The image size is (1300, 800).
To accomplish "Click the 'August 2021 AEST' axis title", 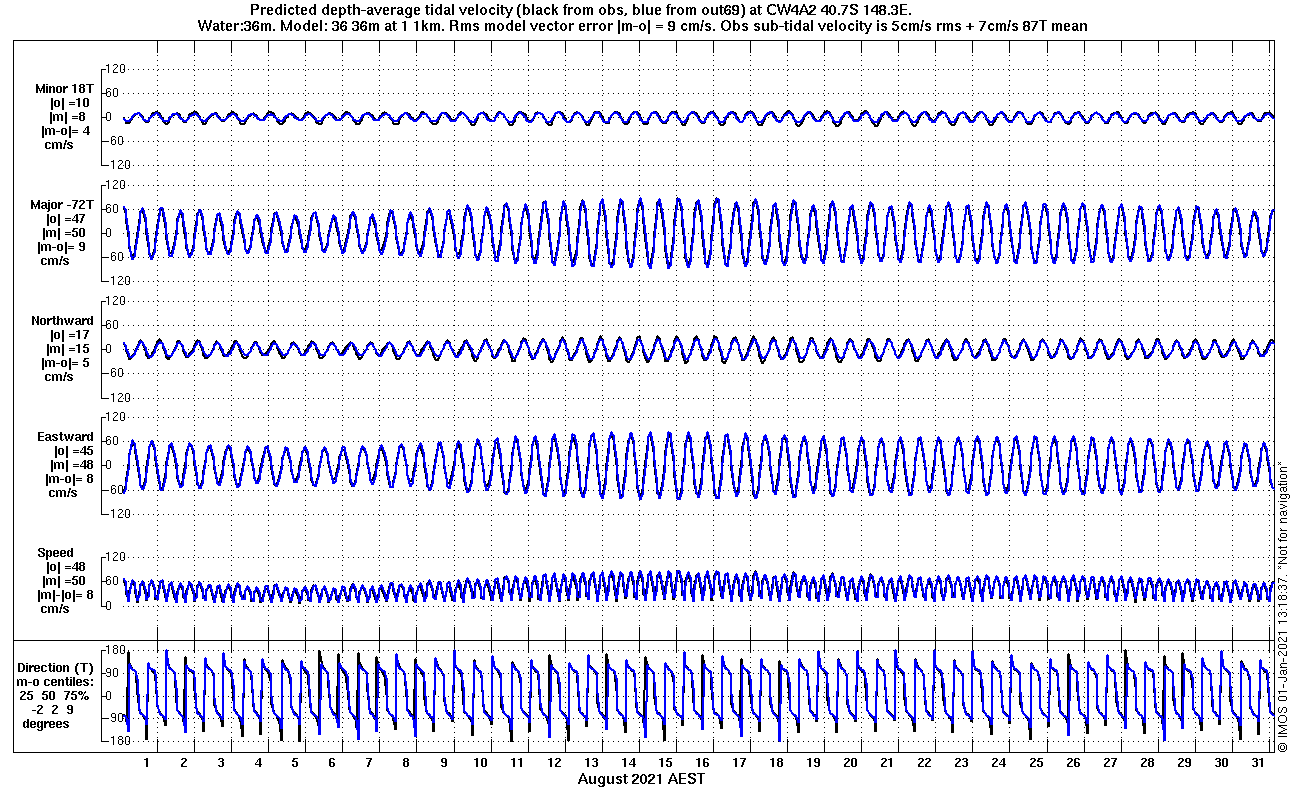I will point(641,778).
